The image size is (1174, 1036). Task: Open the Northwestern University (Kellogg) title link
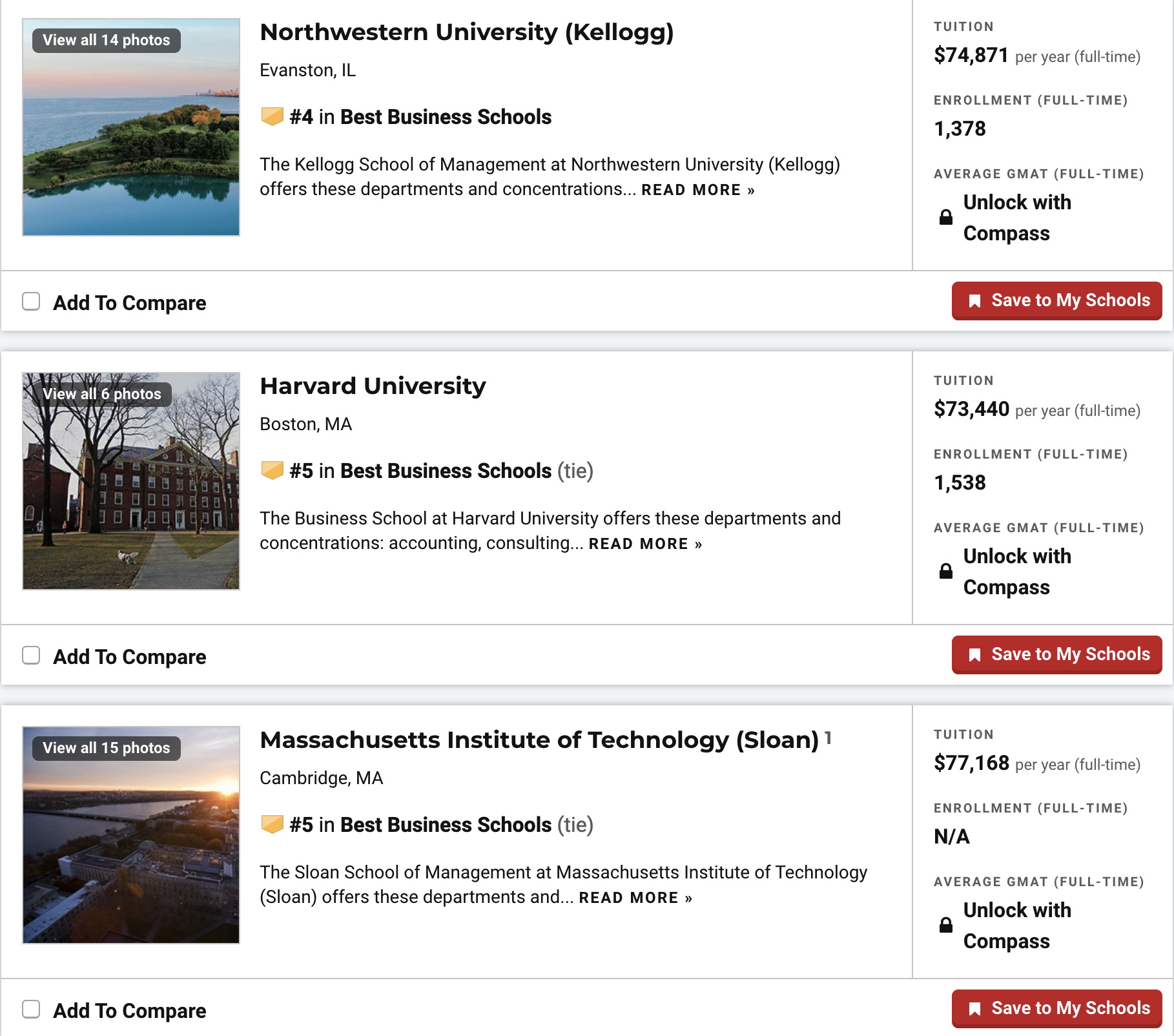click(466, 32)
